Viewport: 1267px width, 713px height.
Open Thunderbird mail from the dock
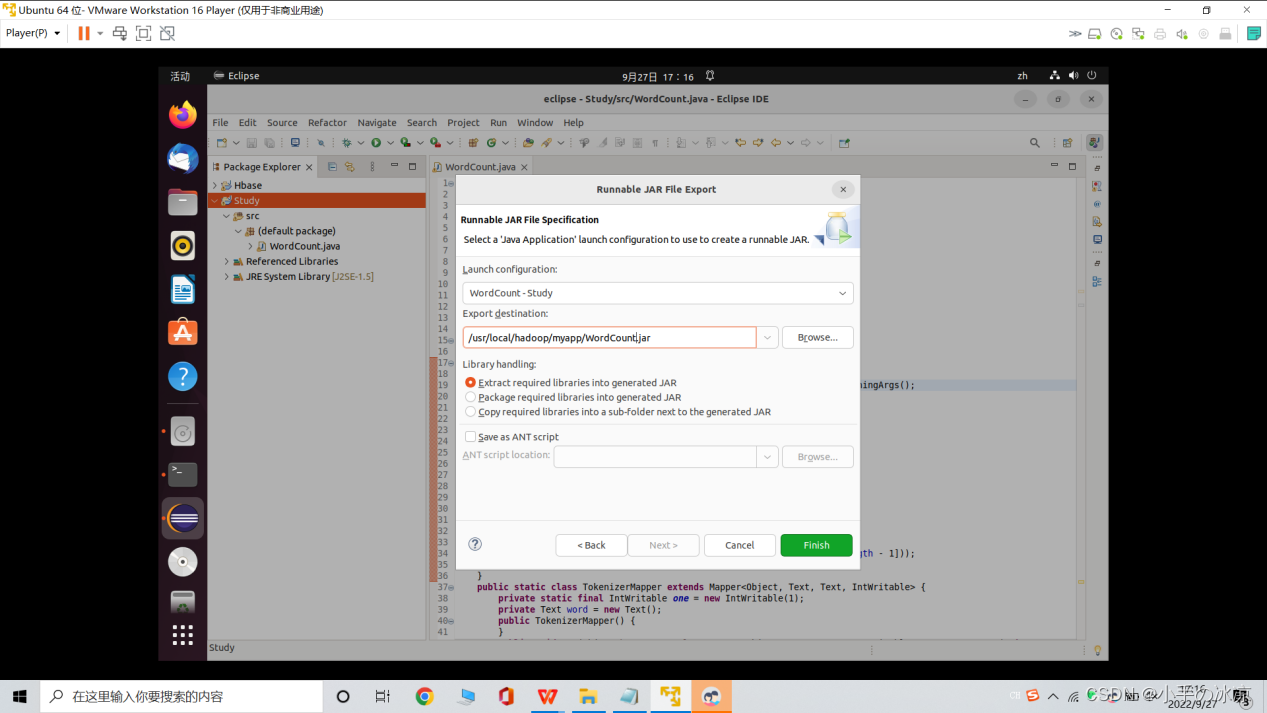pyautogui.click(x=182, y=158)
